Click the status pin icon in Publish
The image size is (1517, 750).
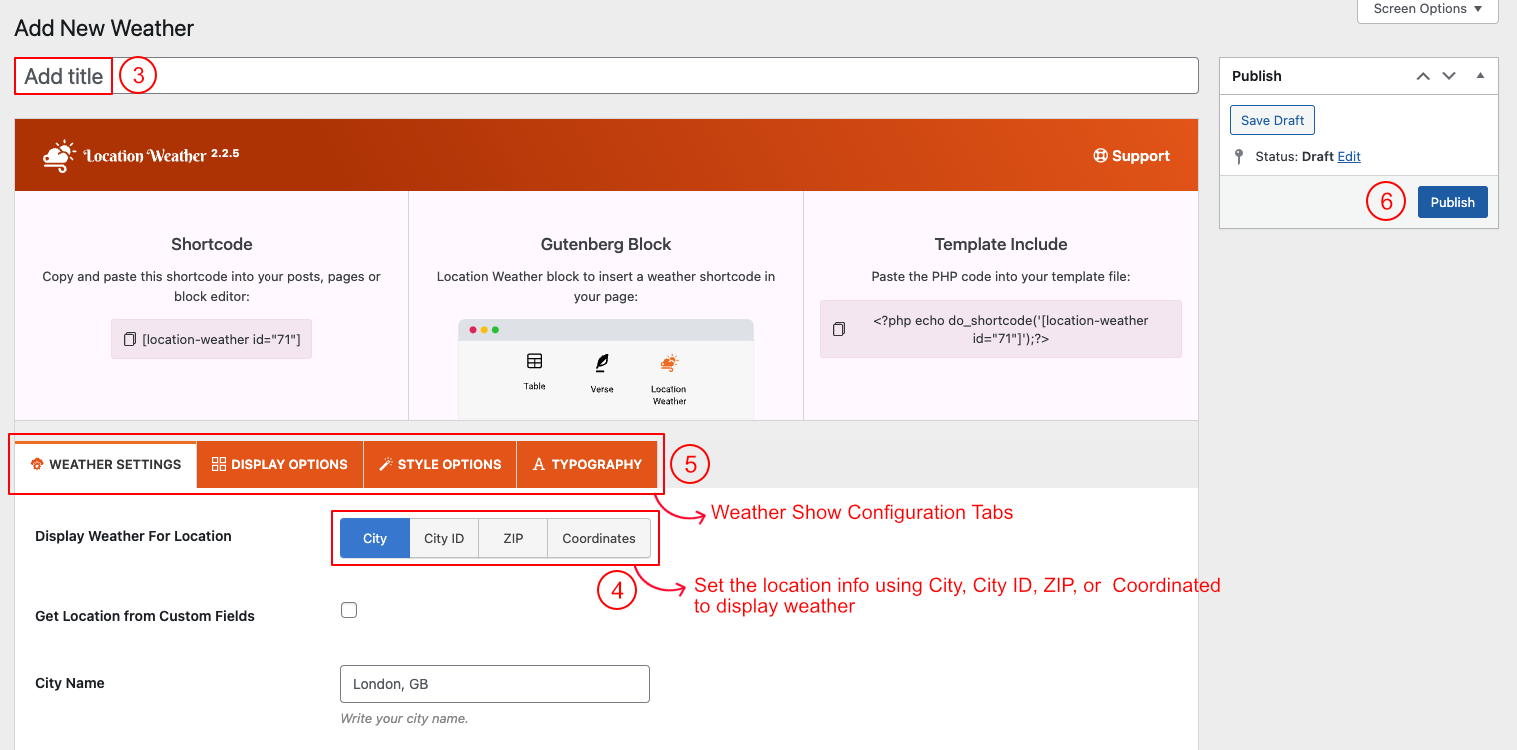pyautogui.click(x=1240, y=157)
